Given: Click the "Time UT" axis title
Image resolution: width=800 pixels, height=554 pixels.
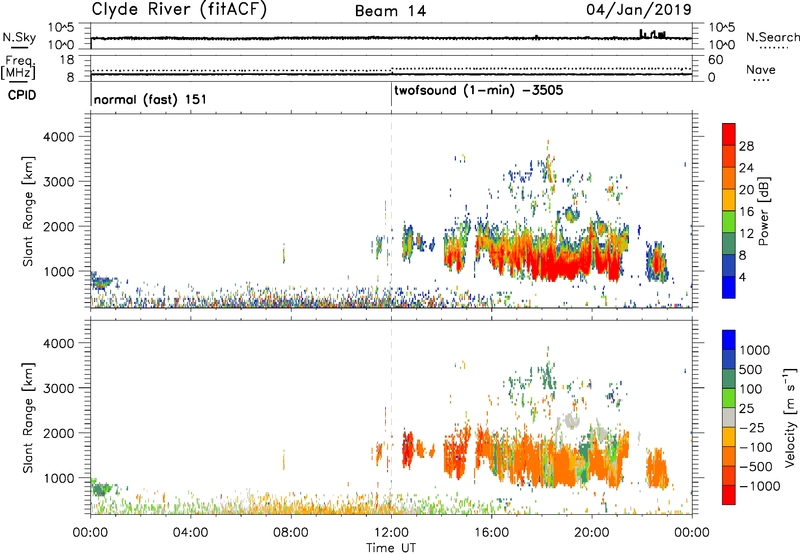Looking at the screenshot, I should click(x=391, y=548).
